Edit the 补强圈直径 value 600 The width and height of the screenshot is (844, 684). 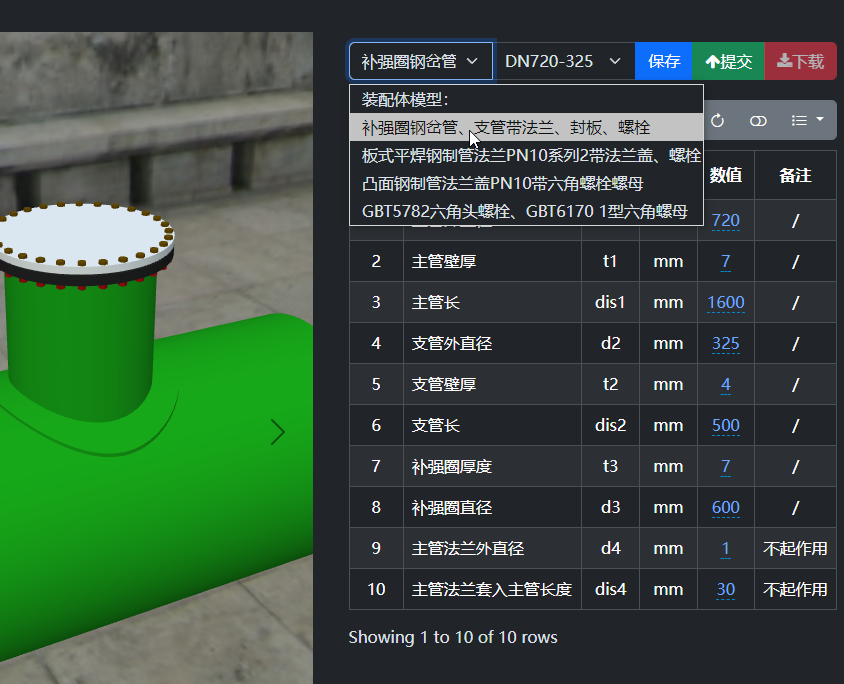click(x=725, y=507)
